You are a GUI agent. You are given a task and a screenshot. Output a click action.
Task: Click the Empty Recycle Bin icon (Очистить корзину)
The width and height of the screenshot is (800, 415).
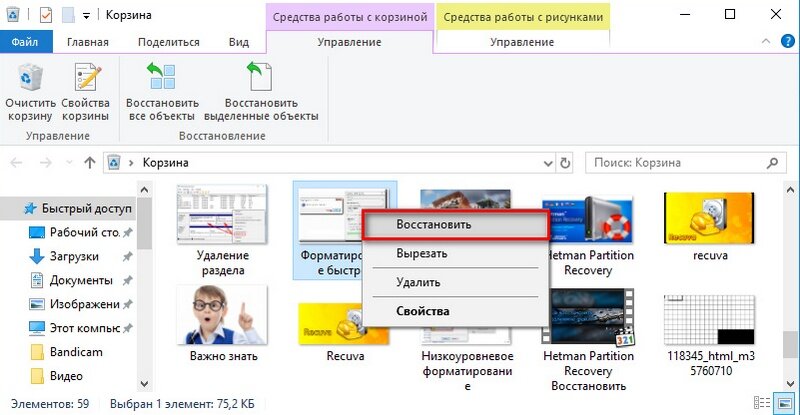[x=29, y=92]
